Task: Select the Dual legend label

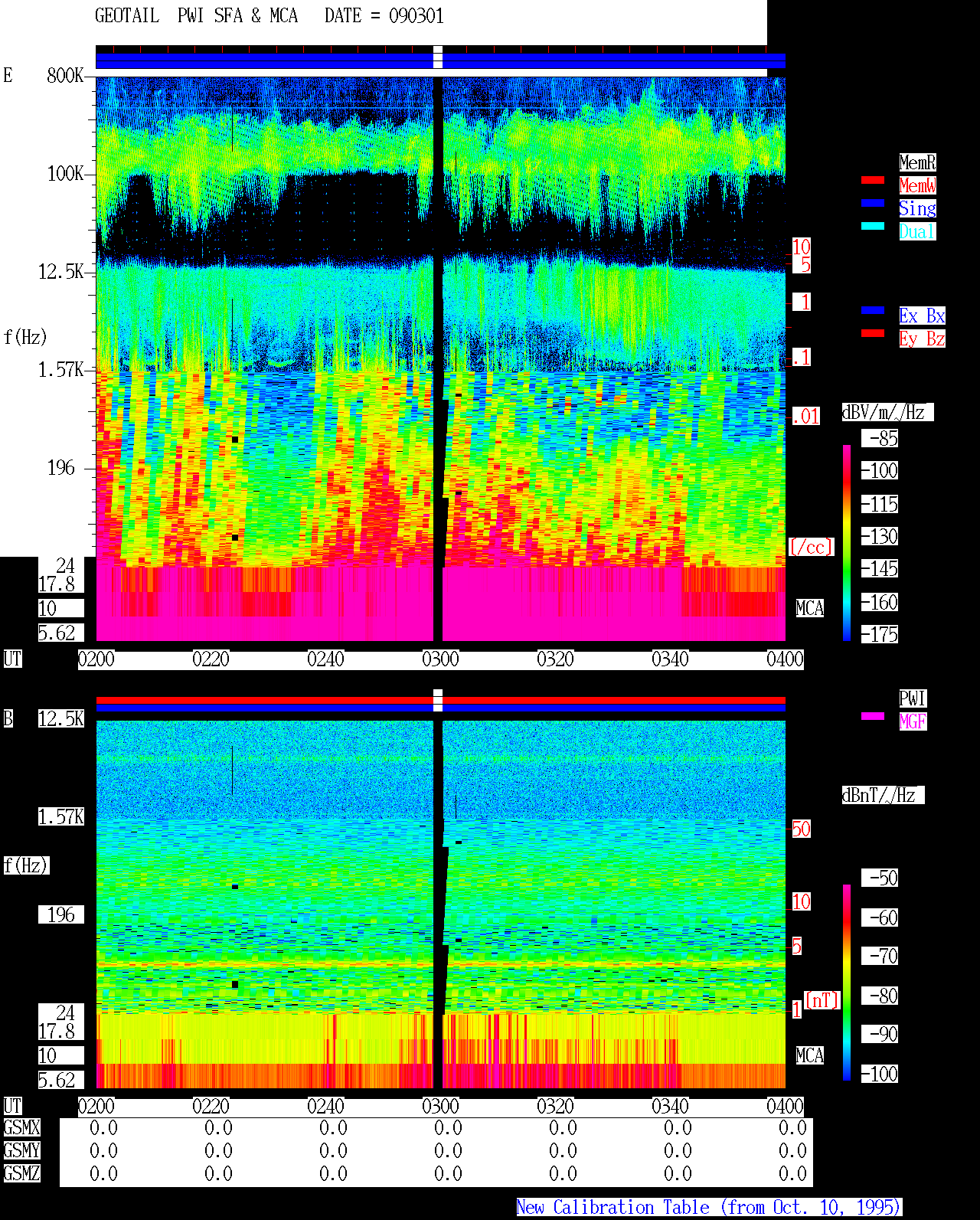Action: 917,231
